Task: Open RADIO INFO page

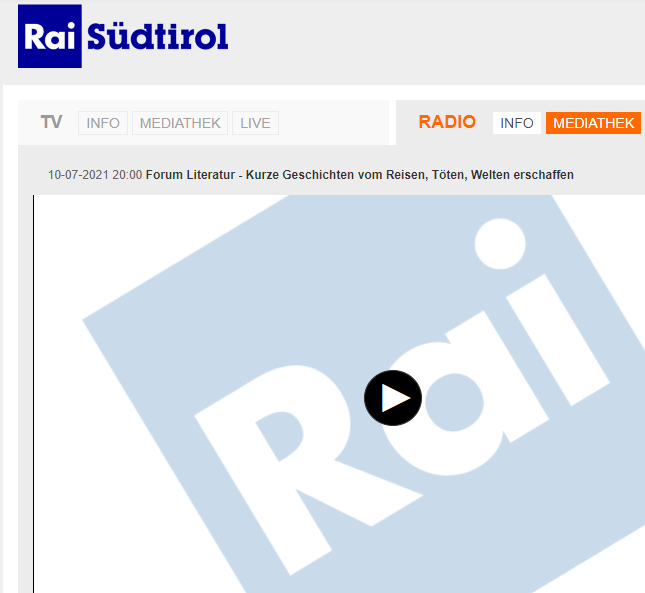Action: [x=517, y=123]
